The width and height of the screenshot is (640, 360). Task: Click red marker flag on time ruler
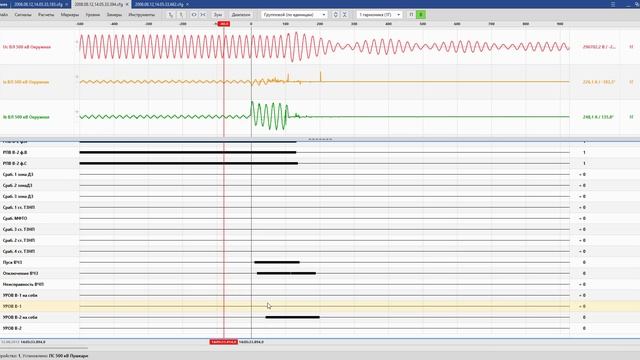pyautogui.click(x=224, y=24)
